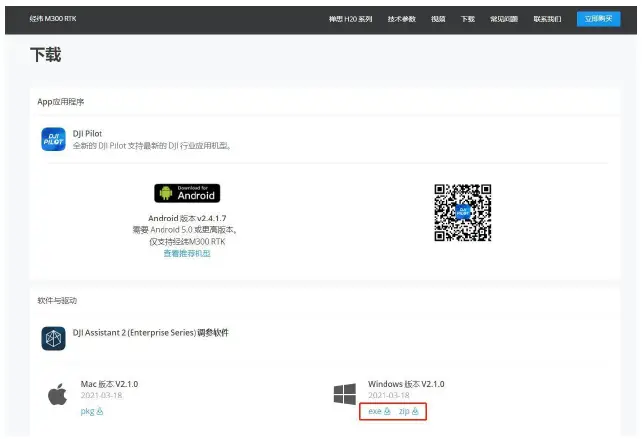
Task: Click the 仅支持经纬M300 RTK text
Action: tap(187, 241)
